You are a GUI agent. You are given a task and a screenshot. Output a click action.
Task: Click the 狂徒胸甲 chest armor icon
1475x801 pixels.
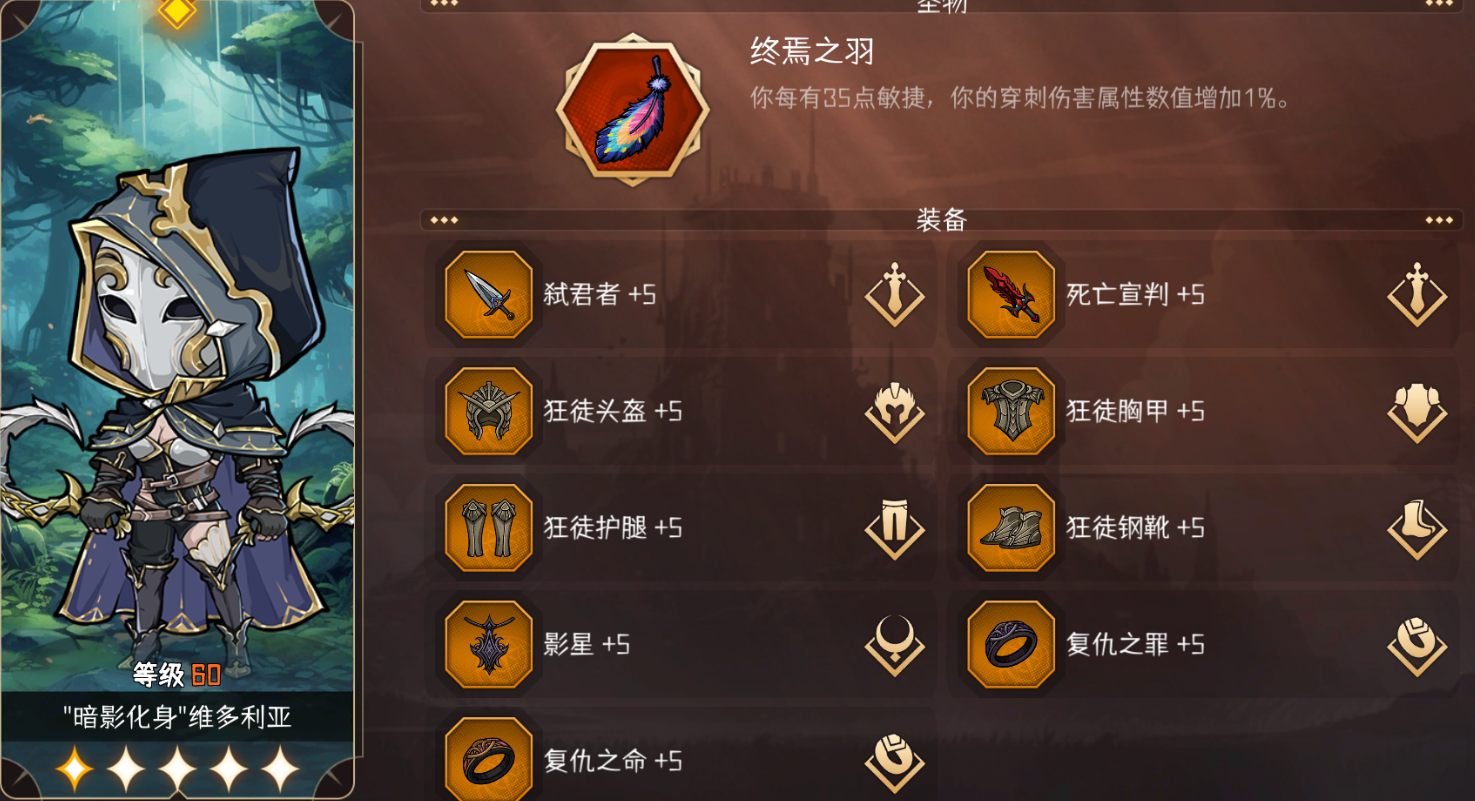1011,411
